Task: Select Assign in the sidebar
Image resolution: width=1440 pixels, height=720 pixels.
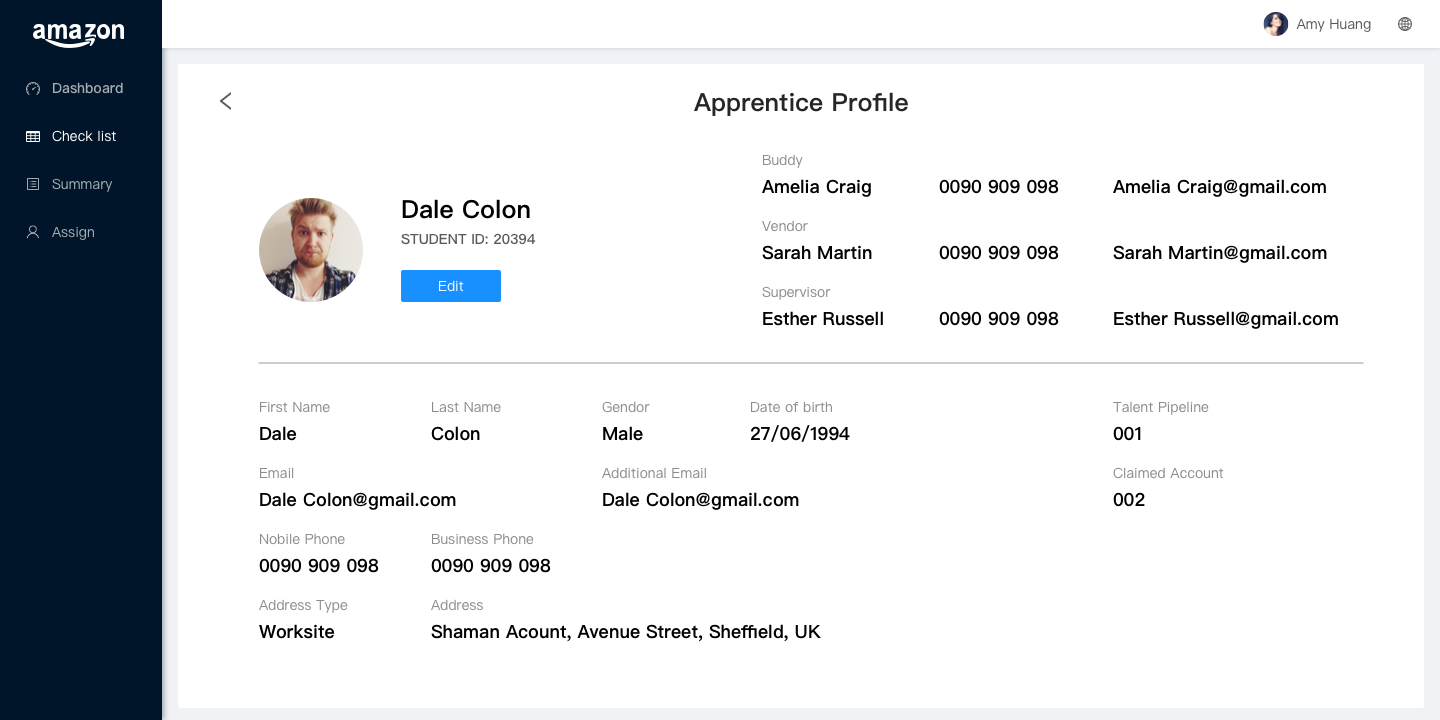Action: pos(73,232)
